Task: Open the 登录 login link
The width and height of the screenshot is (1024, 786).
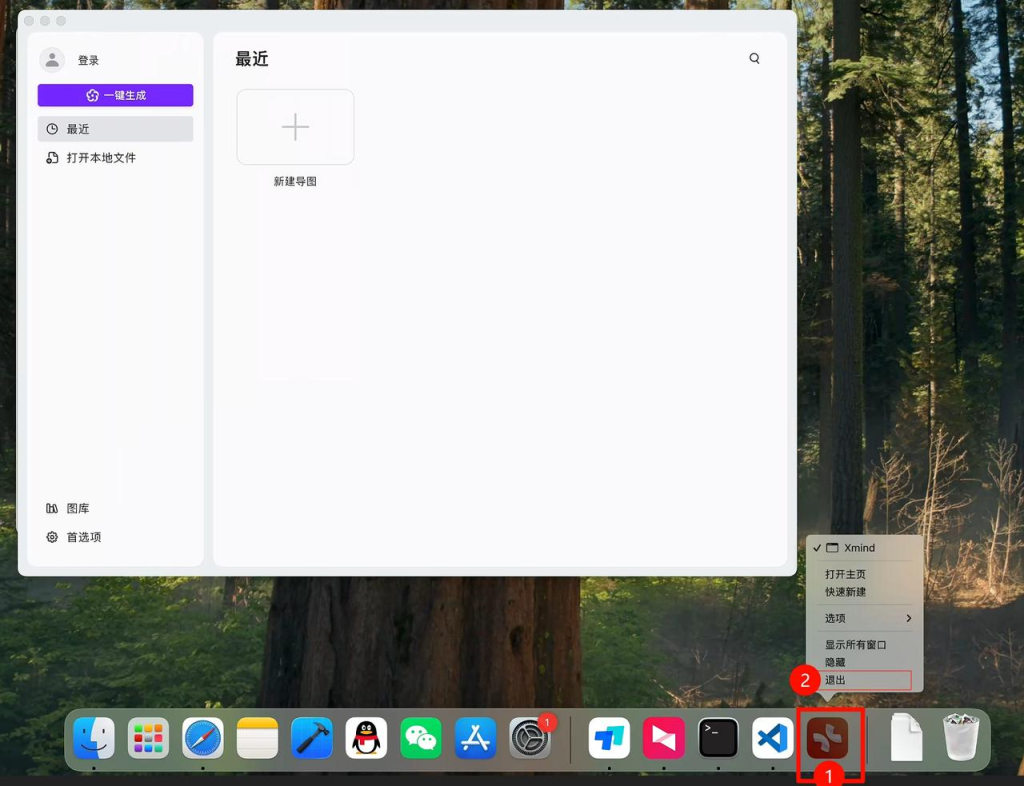Action: (x=88, y=61)
